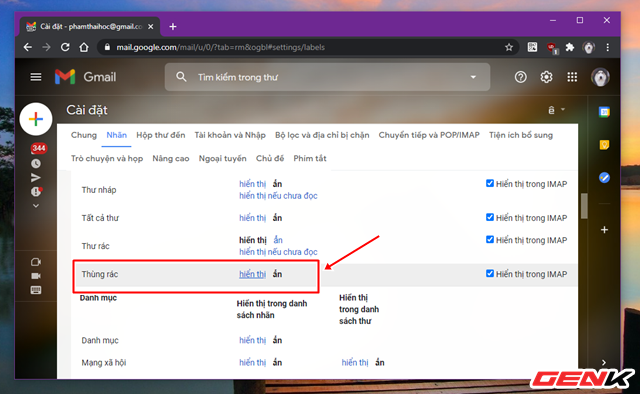Expand search options dropdown arrow
The image size is (640, 394).
point(473,77)
